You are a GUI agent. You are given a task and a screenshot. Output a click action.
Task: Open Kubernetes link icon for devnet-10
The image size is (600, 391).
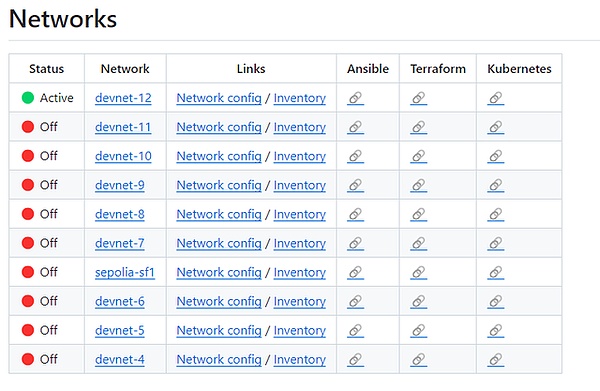[496, 156]
